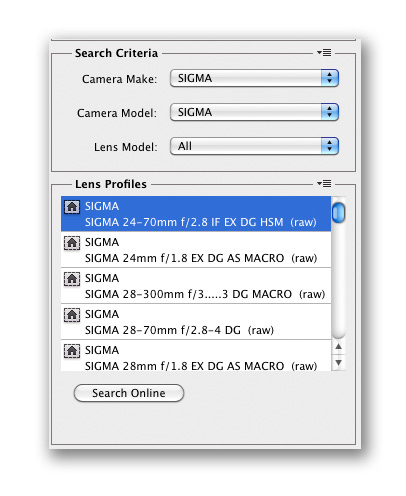Select the SIGMA 28-300mm DG MACRO profile
Screen dimensions: 406x496
click(x=196, y=286)
